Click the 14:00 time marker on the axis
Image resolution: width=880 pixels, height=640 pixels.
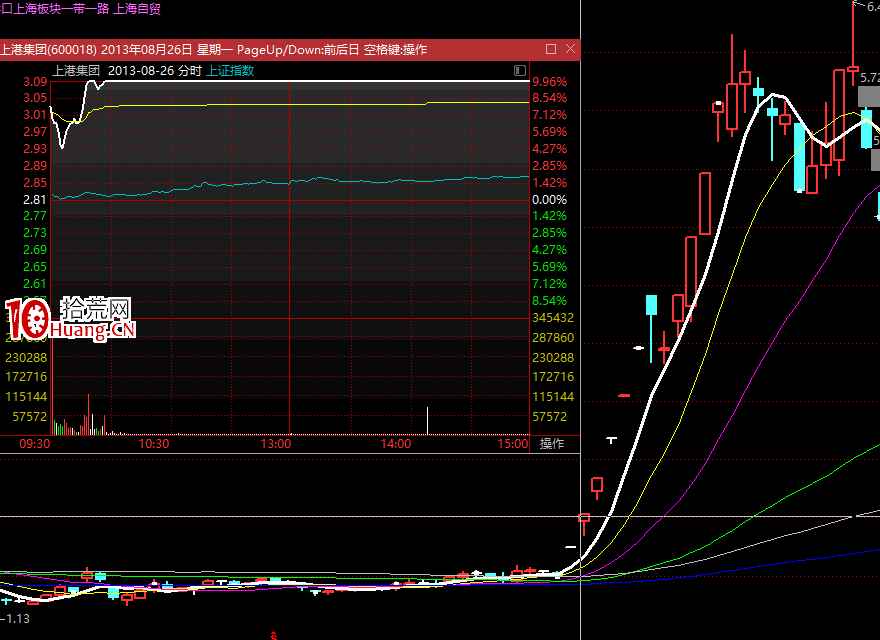coord(396,443)
